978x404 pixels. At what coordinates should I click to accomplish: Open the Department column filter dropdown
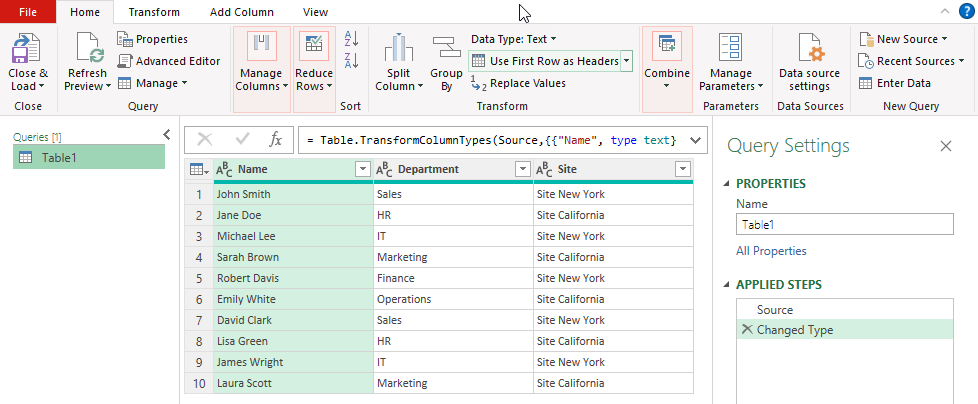point(522,169)
